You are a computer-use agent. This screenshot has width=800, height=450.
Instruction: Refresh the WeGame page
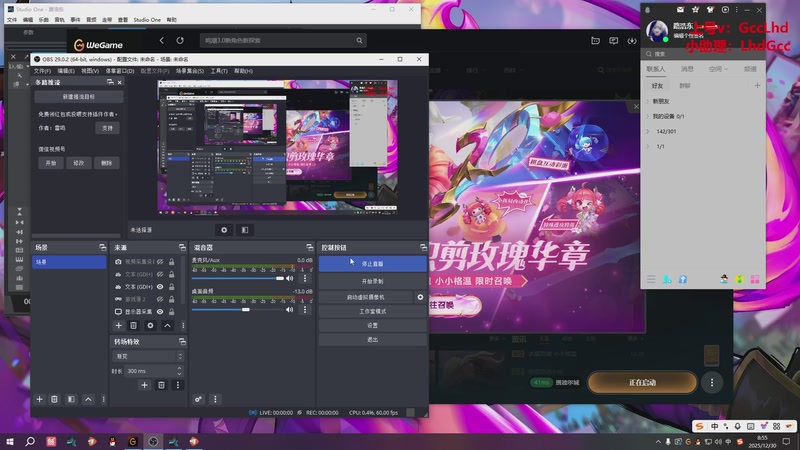tap(180, 40)
